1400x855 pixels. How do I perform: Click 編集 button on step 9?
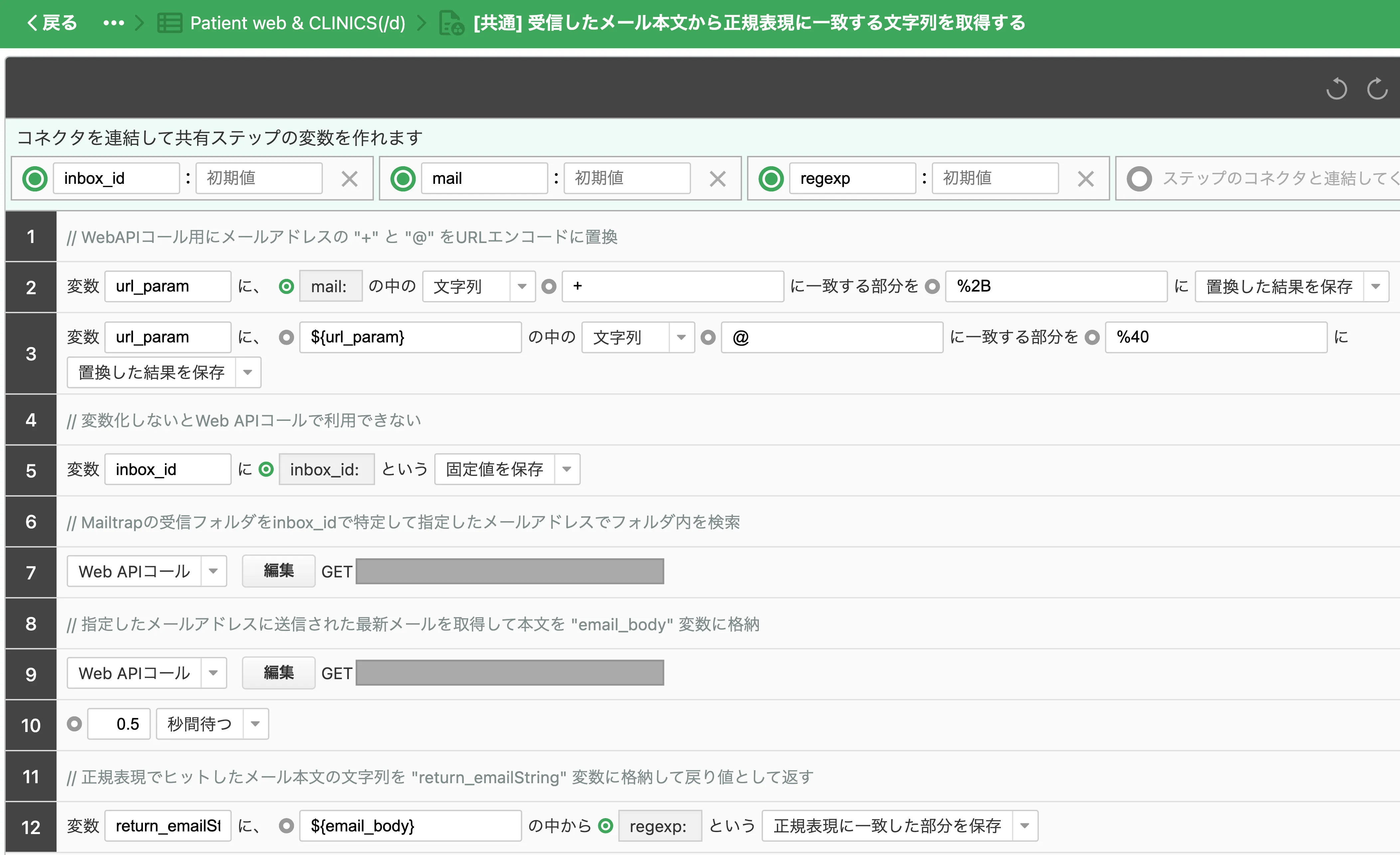tap(278, 673)
